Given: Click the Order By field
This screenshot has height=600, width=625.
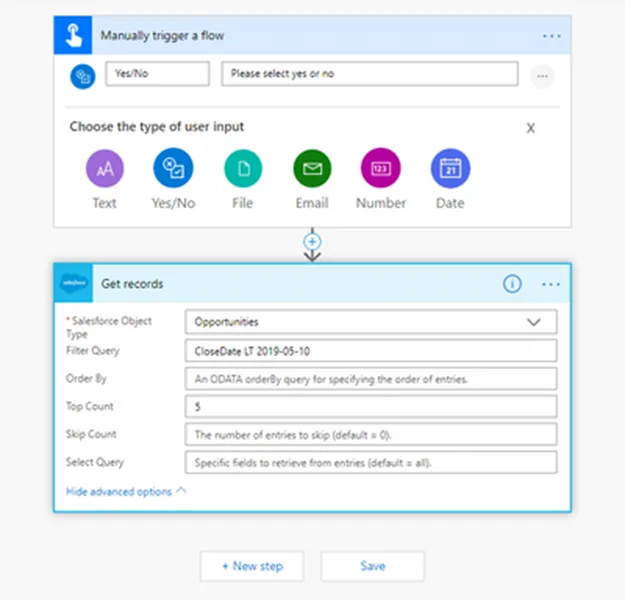Looking at the screenshot, I should 371,379.
